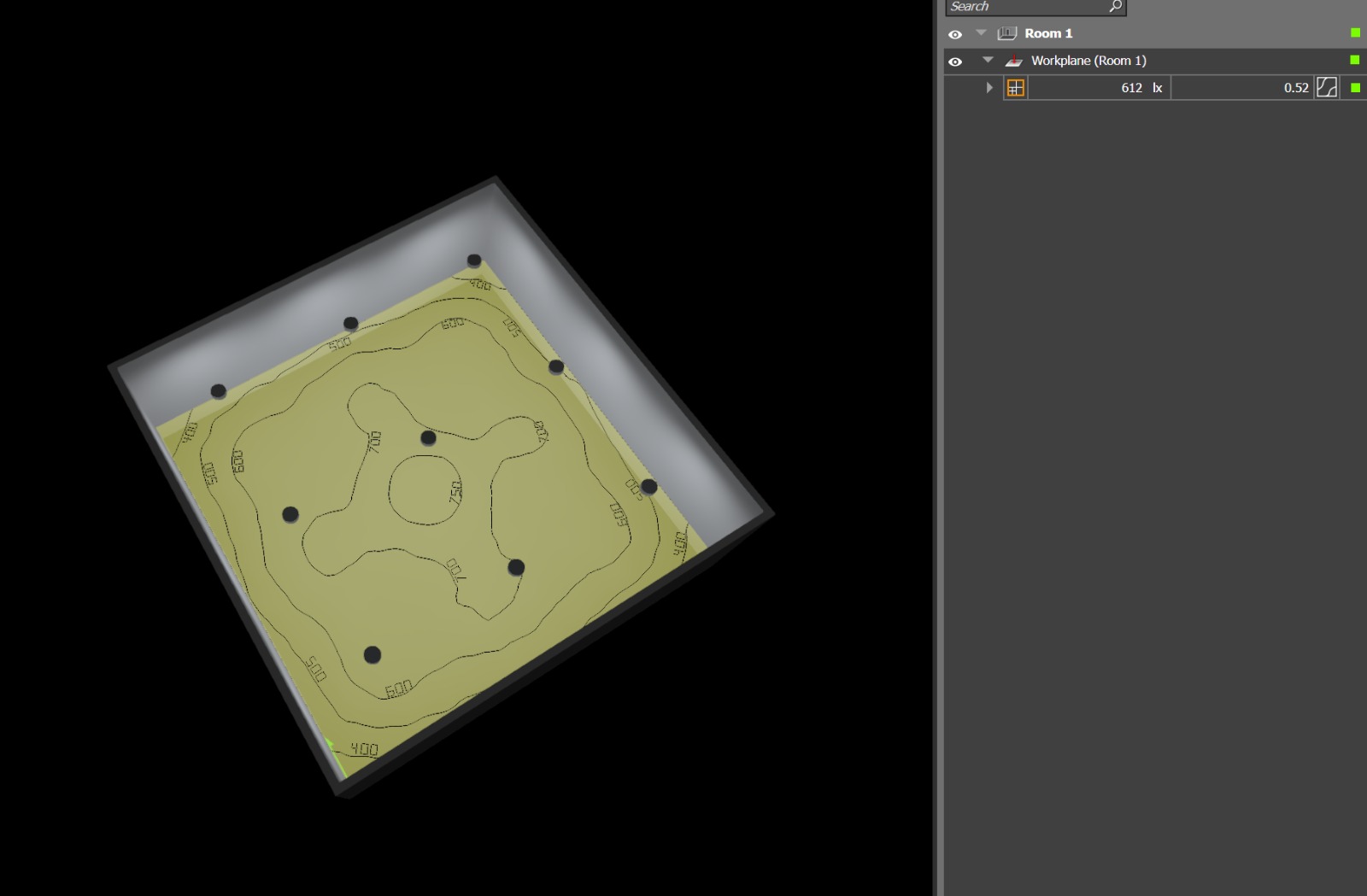Viewport: 1367px width, 896px height.
Task: Click the green status square beside 0.52
Action: 1355,87
